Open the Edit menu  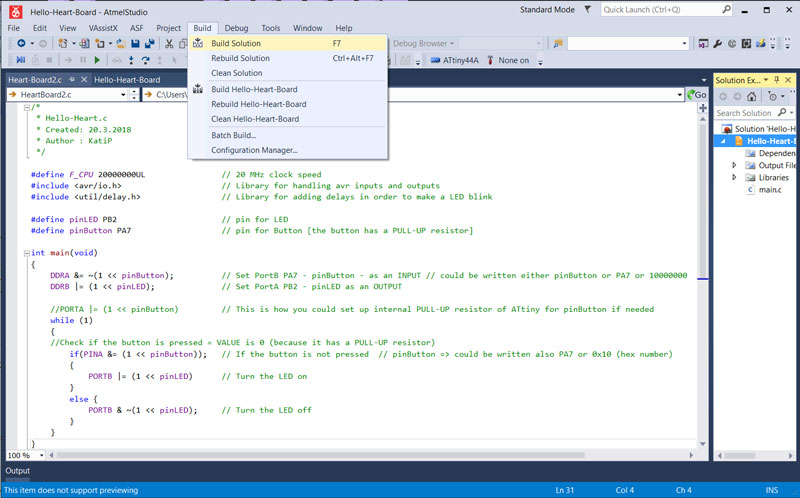coord(40,28)
